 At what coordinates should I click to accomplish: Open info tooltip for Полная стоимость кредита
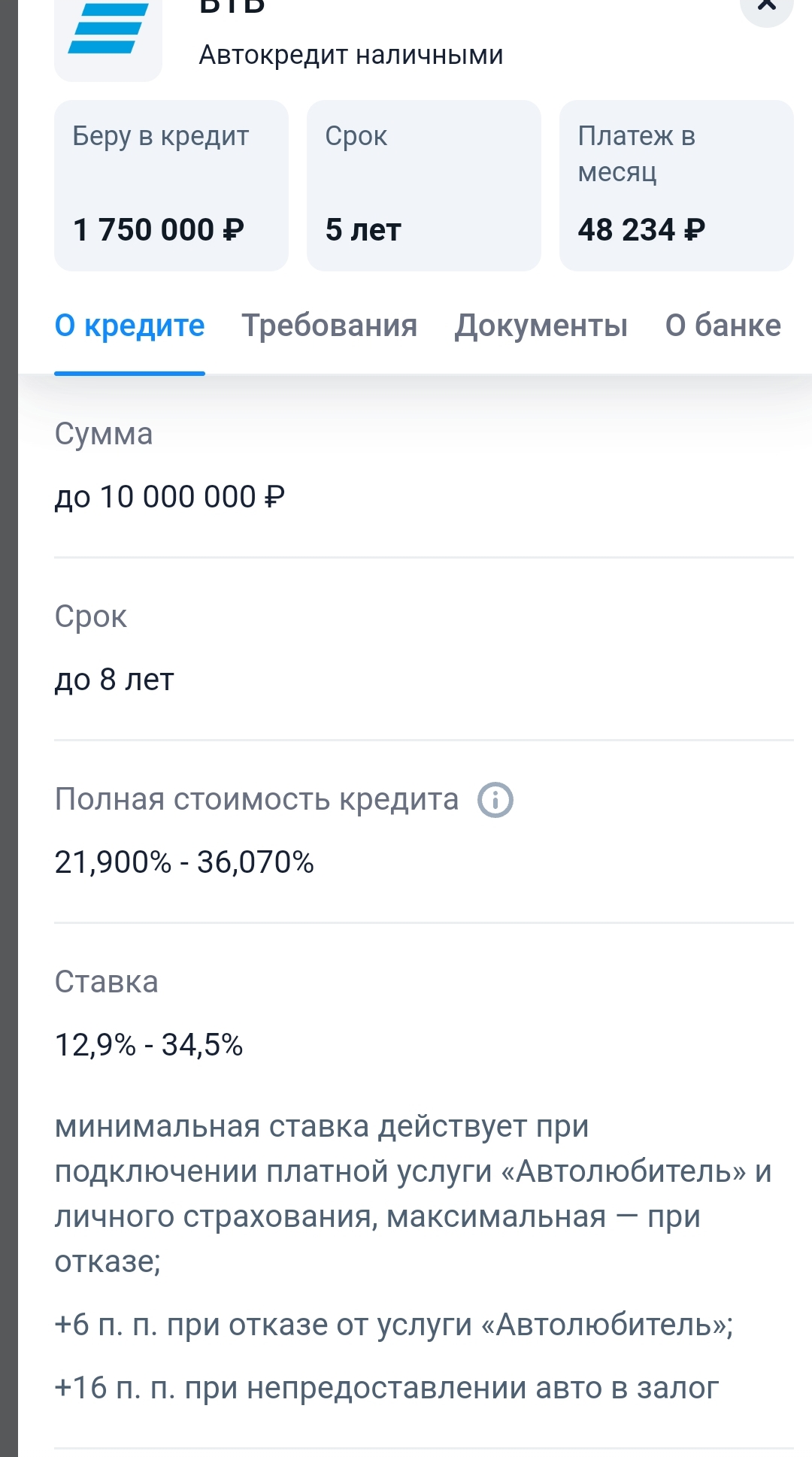[x=495, y=800]
